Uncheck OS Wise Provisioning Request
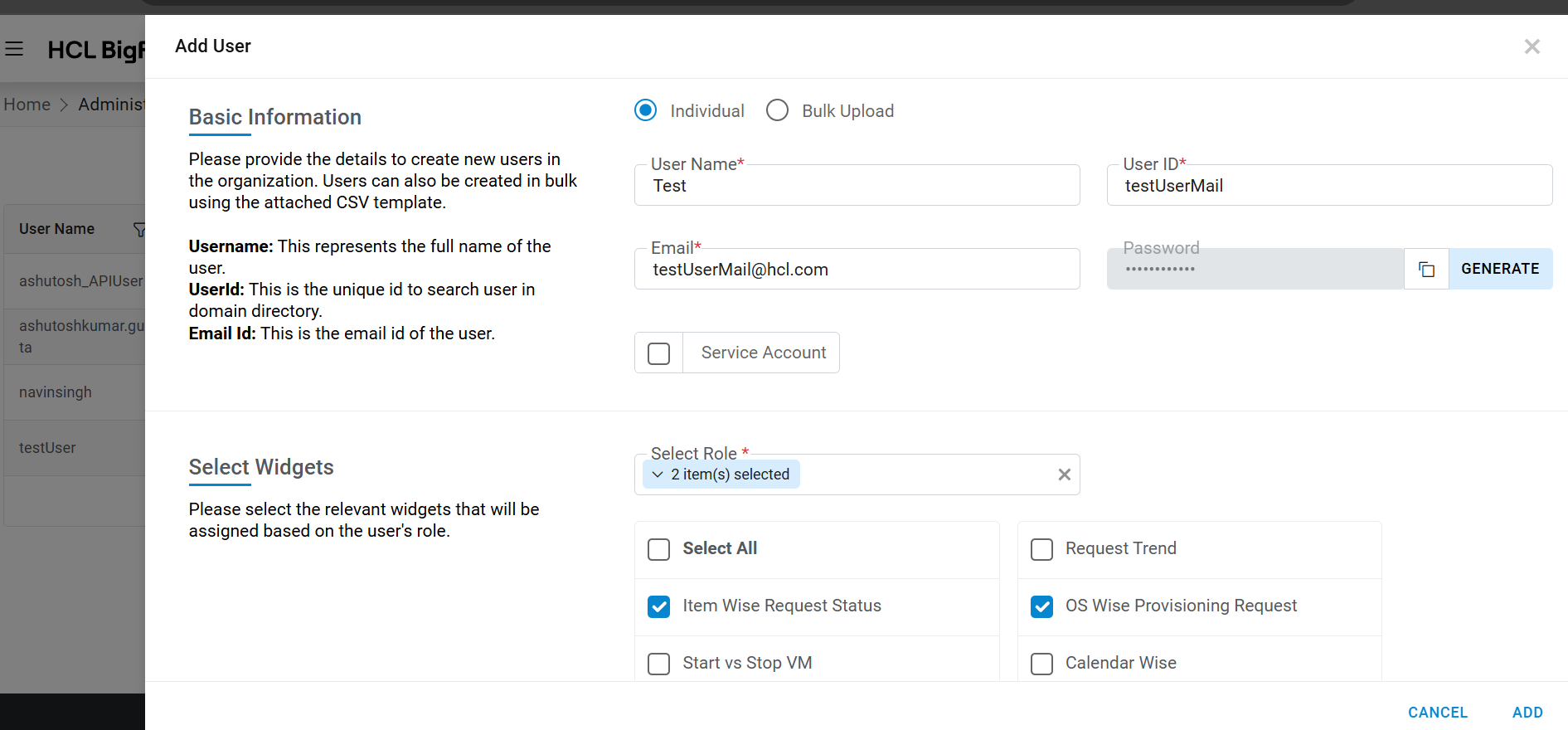Viewport: 1568px width, 730px height. pos(1041,606)
